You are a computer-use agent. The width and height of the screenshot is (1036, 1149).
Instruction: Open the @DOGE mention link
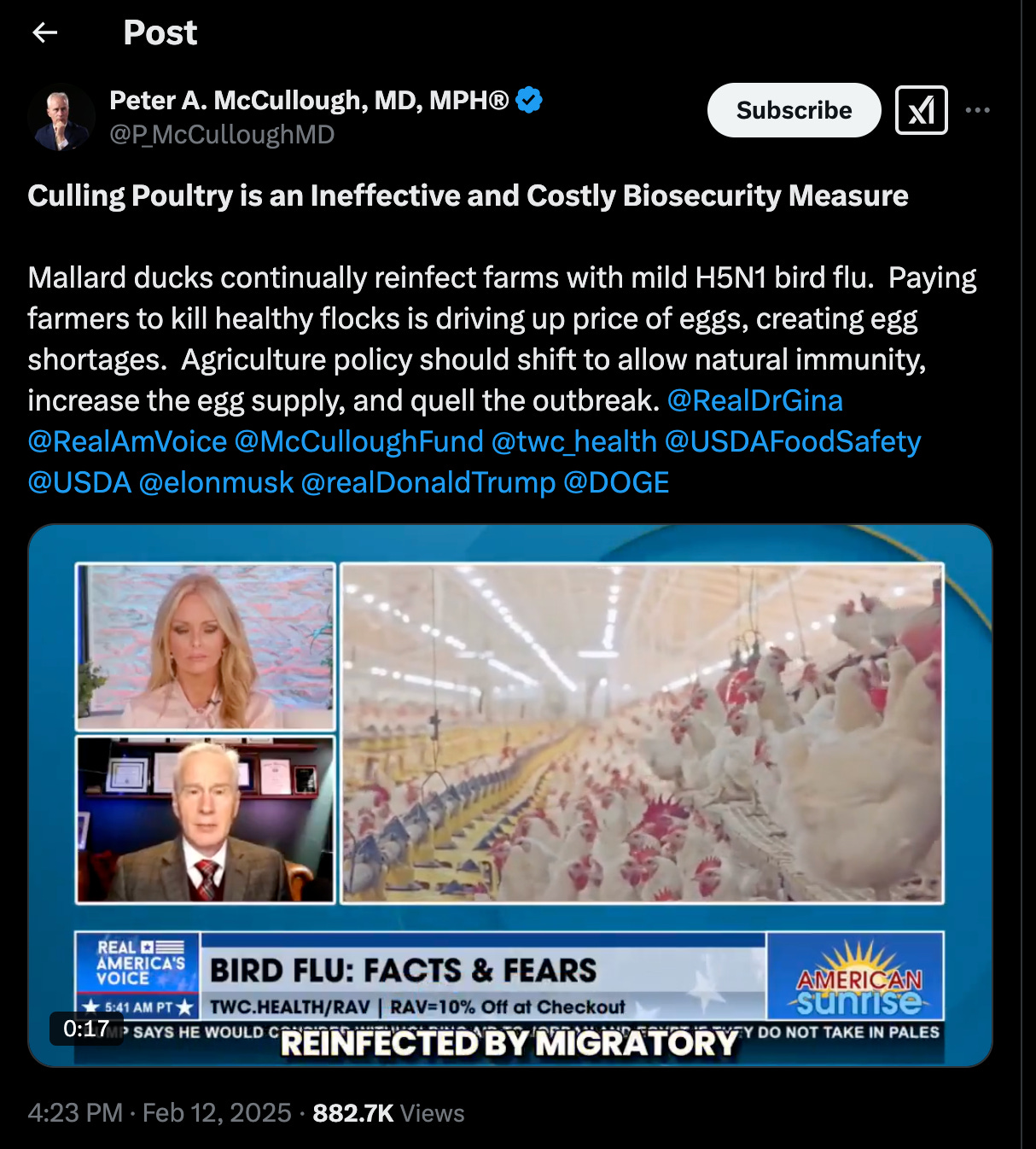[616, 482]
